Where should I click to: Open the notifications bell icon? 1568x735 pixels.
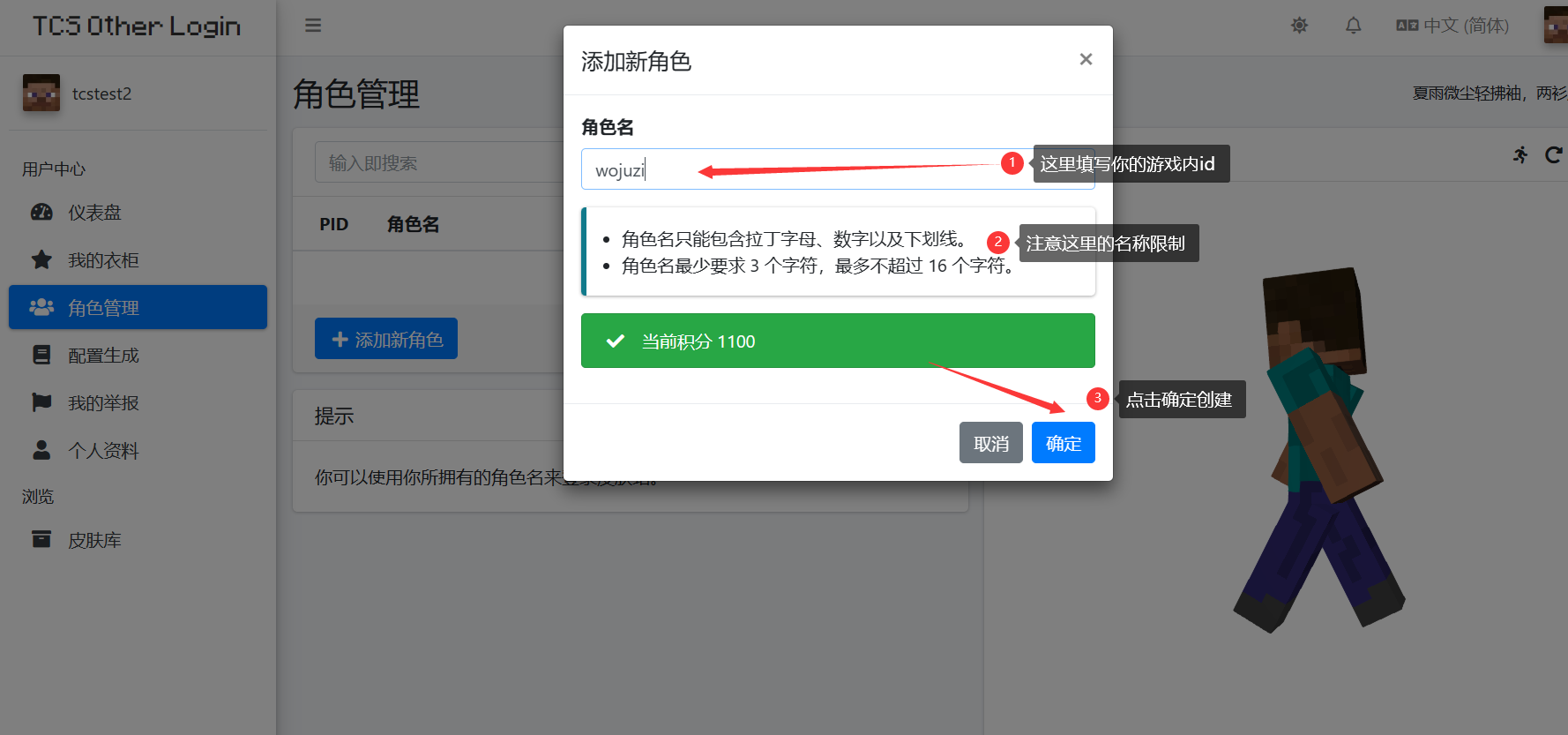tap(1353, 26)
